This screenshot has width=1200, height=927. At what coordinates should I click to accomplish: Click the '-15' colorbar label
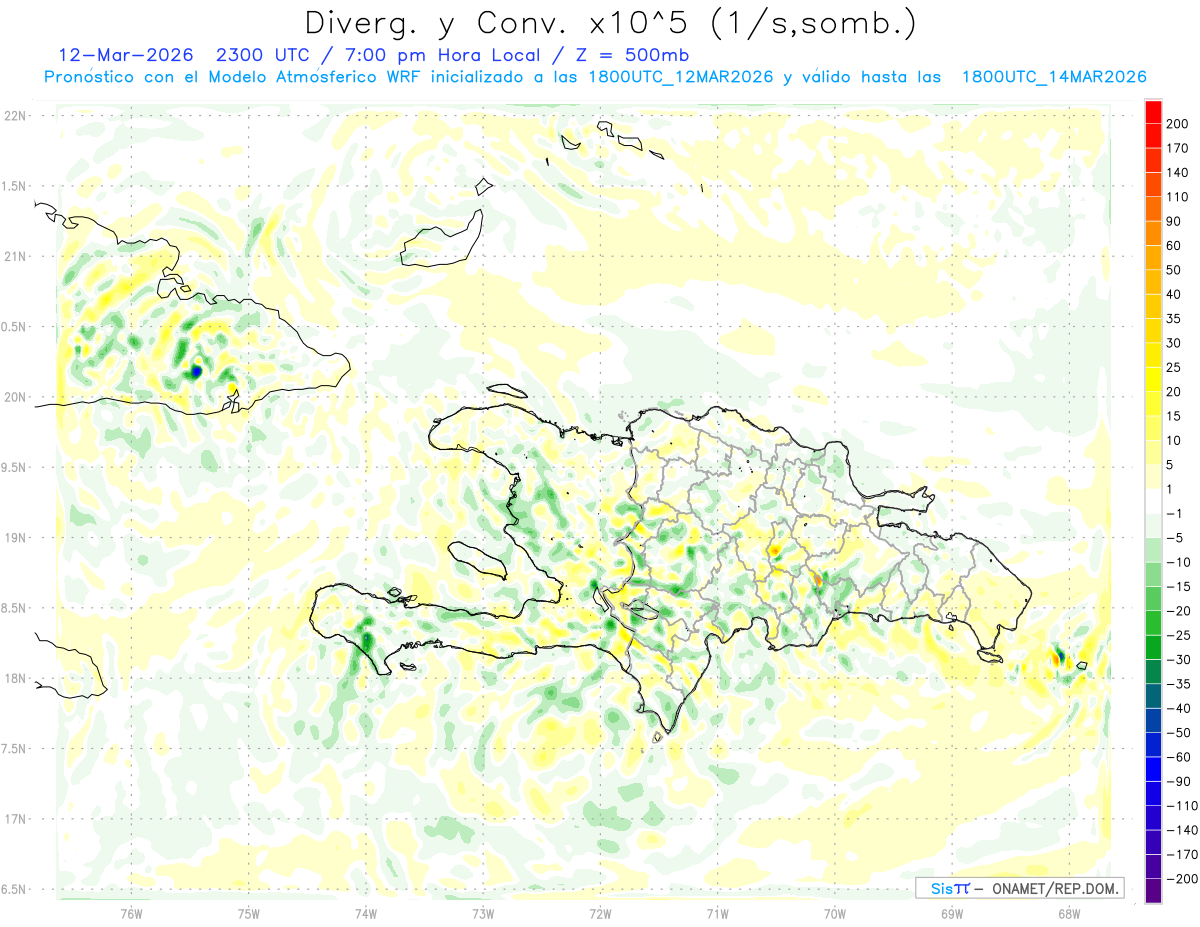point(1179,587)
